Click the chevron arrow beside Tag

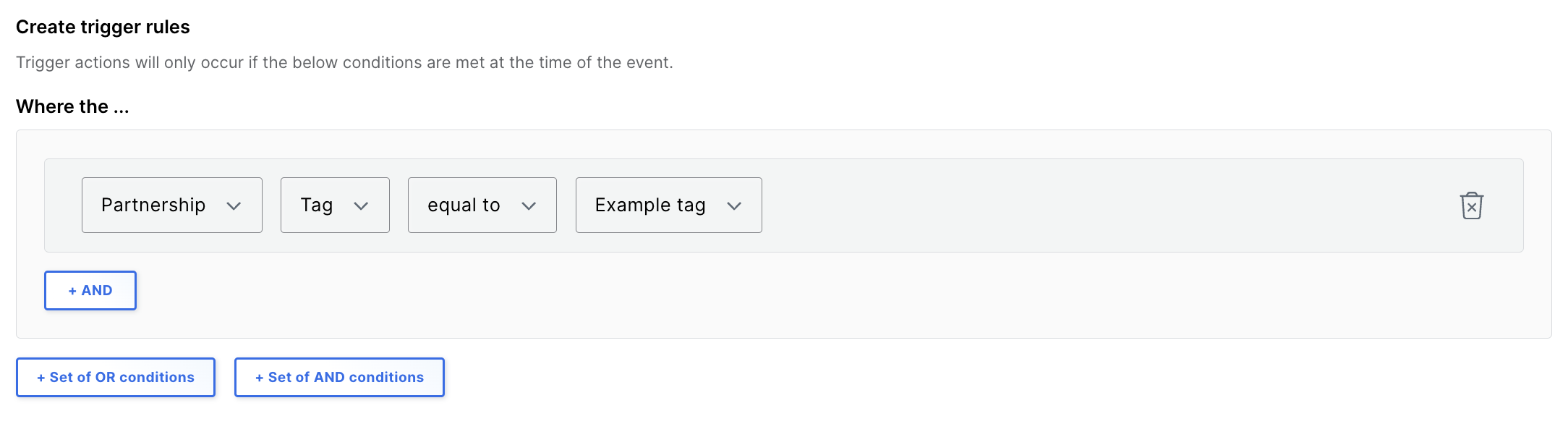361,206
